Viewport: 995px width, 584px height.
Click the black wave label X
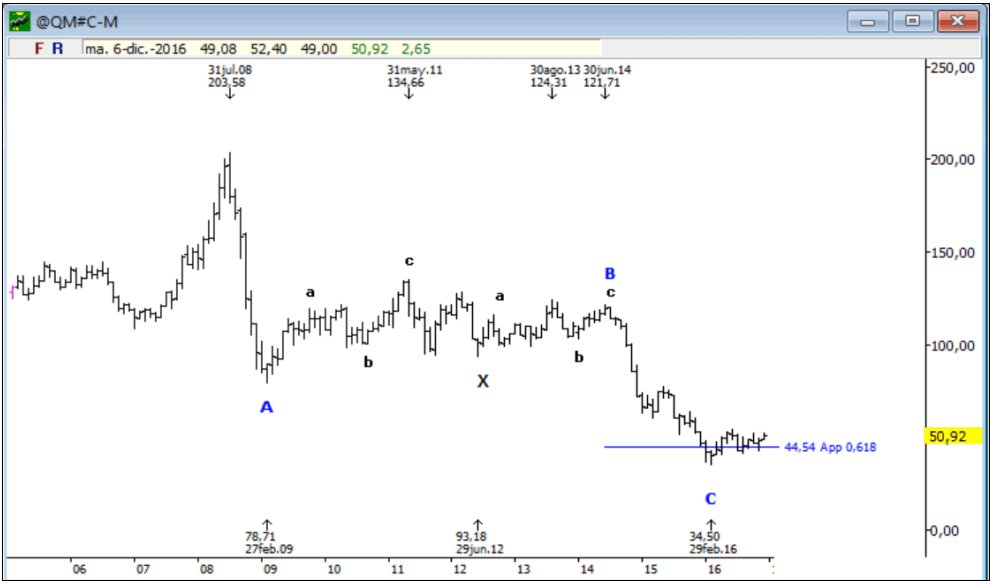click(483, 381)
